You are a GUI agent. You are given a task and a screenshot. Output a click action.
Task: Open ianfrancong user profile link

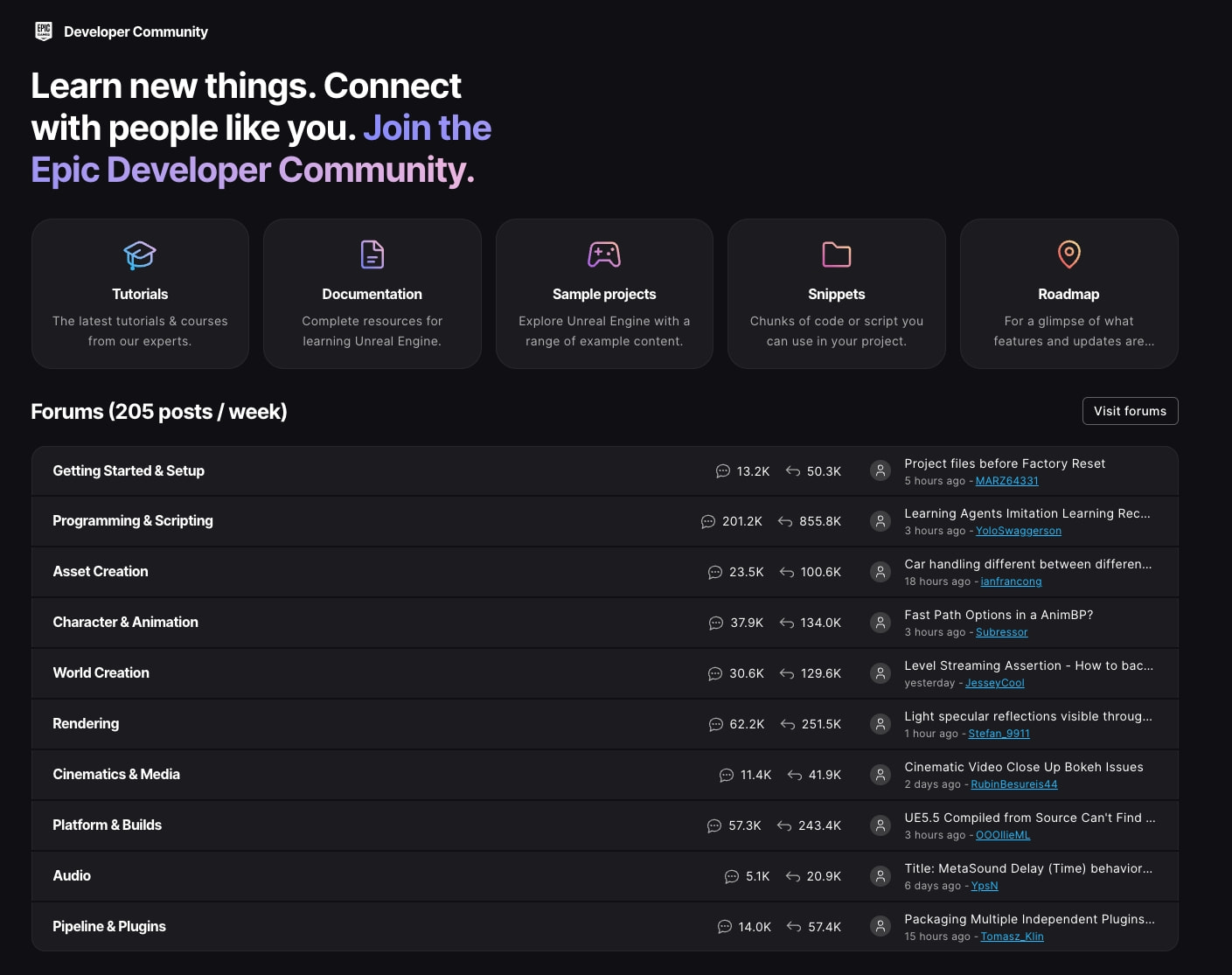point(1012,582)
